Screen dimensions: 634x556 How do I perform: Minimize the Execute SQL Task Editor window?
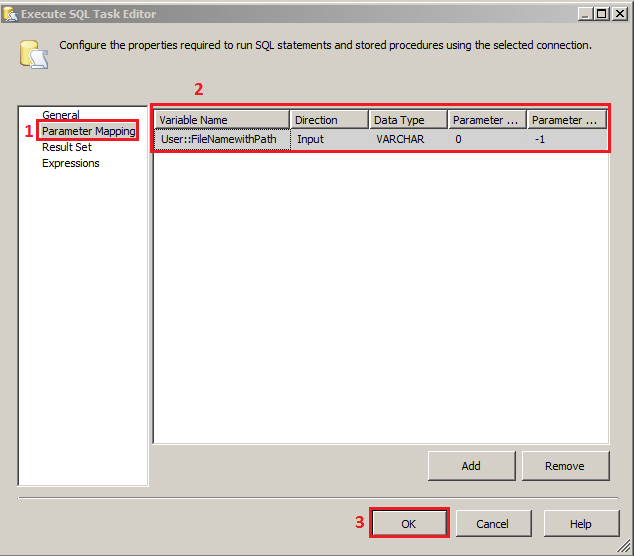585,14
